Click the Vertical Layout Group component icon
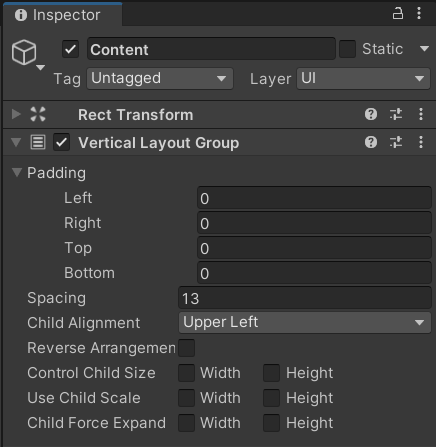 [38, 142]
